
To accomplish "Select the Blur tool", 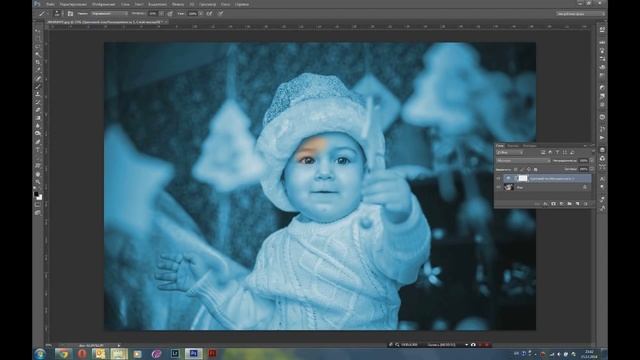I will (38, 125).
